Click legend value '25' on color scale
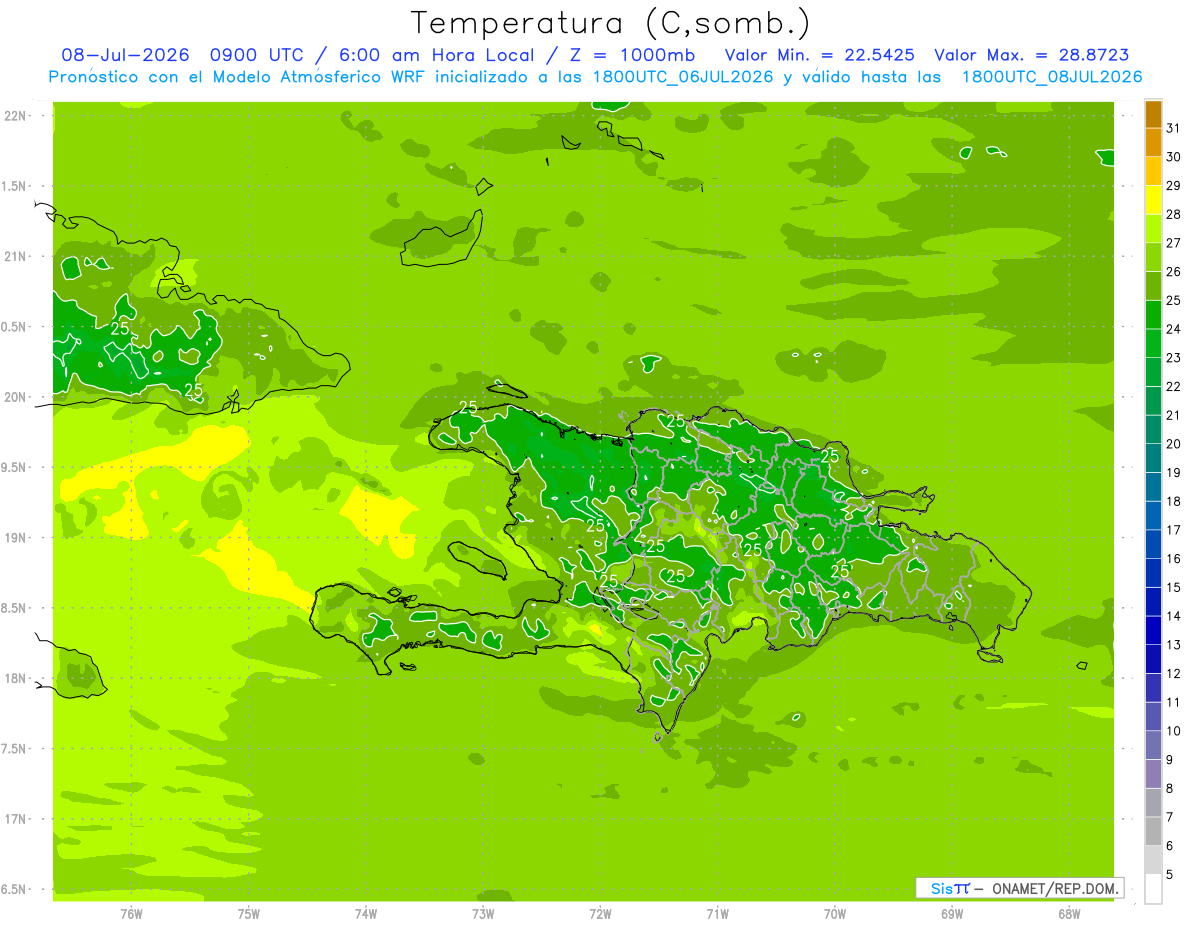 point(1173,301)
